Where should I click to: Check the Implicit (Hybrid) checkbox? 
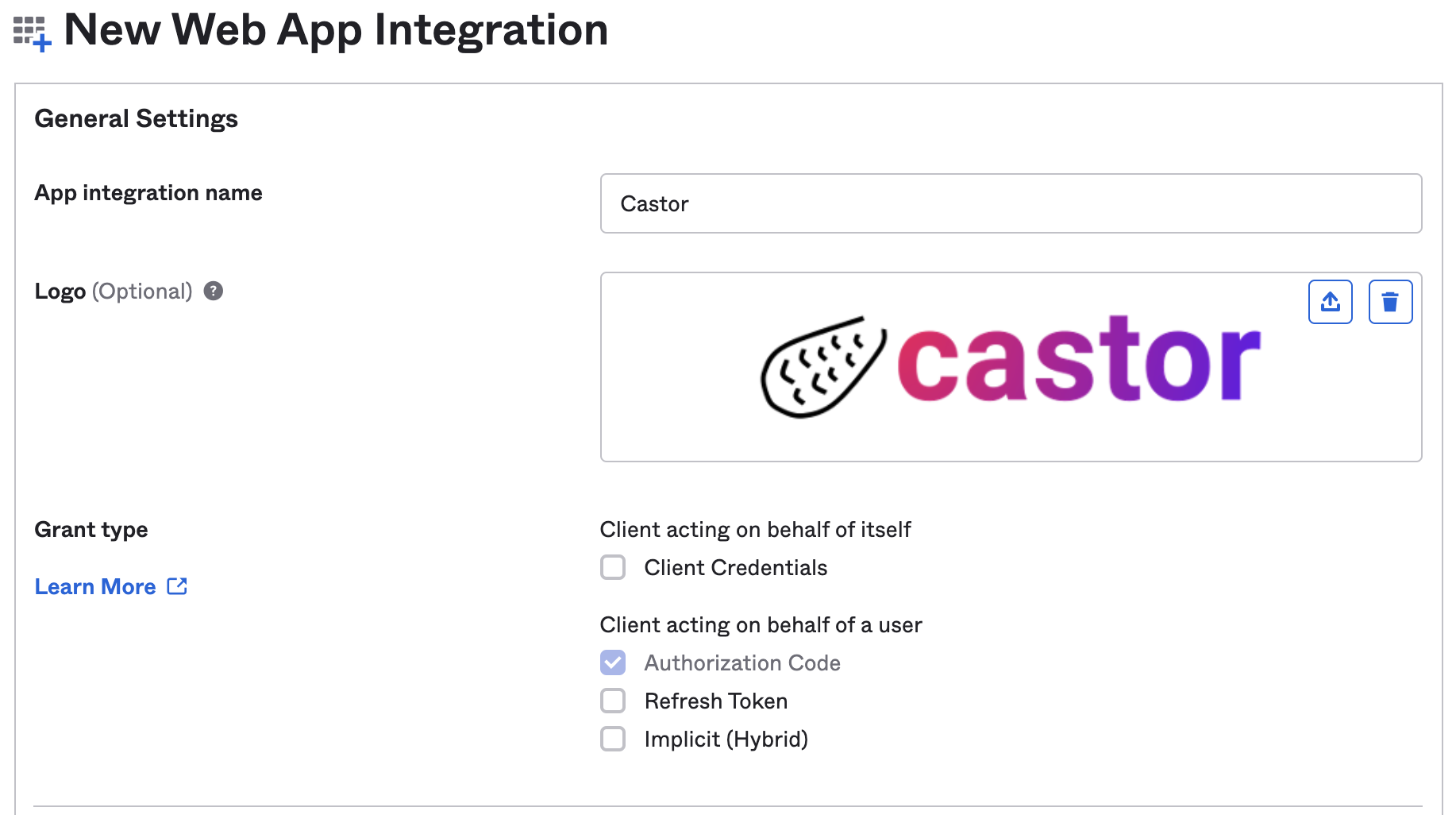pos(613,739)
